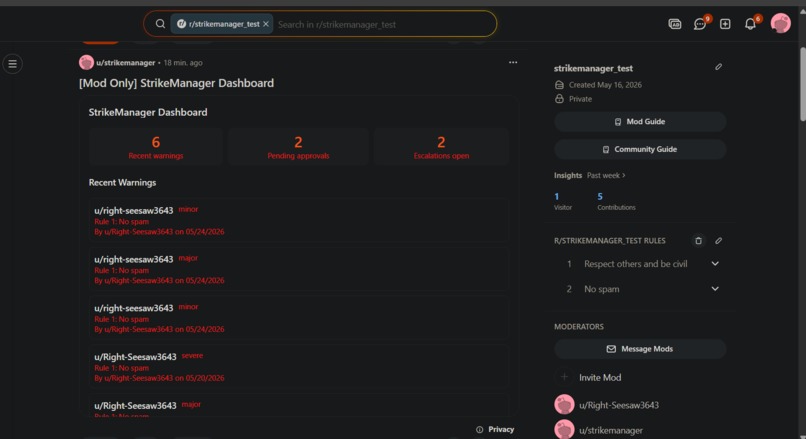Image resolution: width=806 pixels, height=439 pixels.
Task: Click the strikemanager_test community name
Action: (x=593, y=68)
